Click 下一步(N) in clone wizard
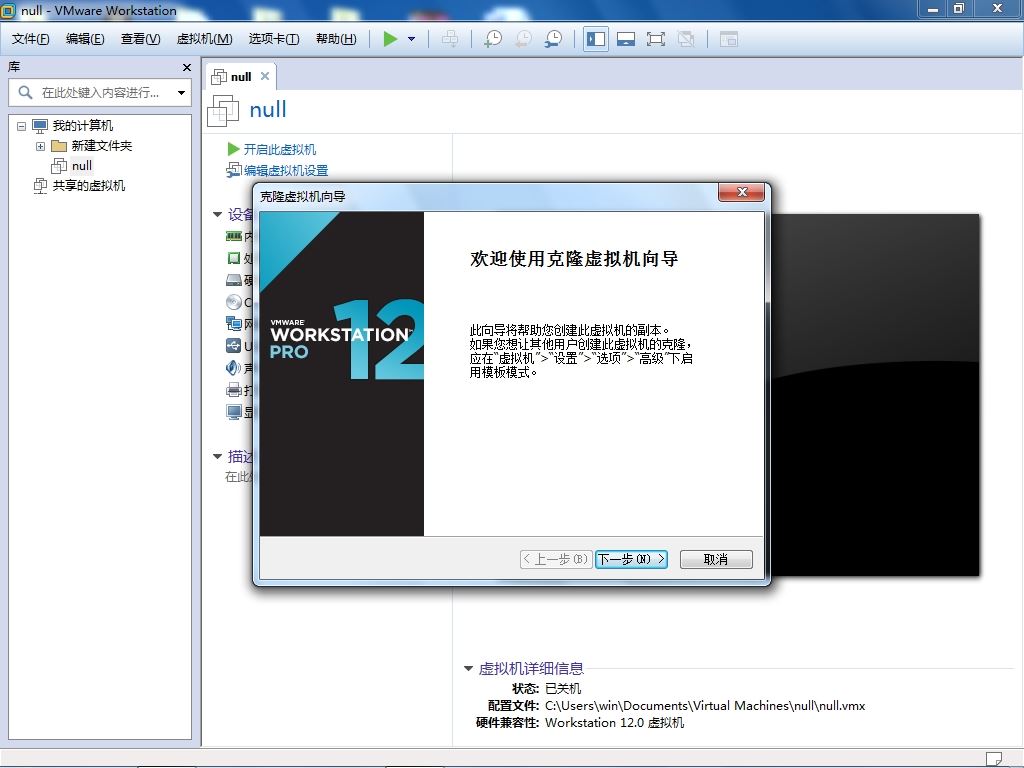 click(632, 559)
